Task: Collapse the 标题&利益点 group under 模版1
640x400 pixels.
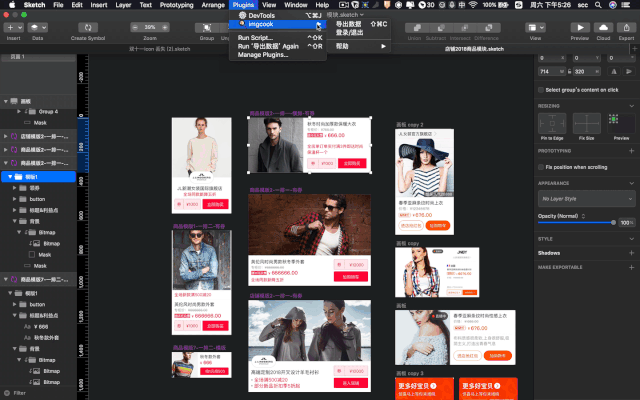Action: (x=14, y=210)
